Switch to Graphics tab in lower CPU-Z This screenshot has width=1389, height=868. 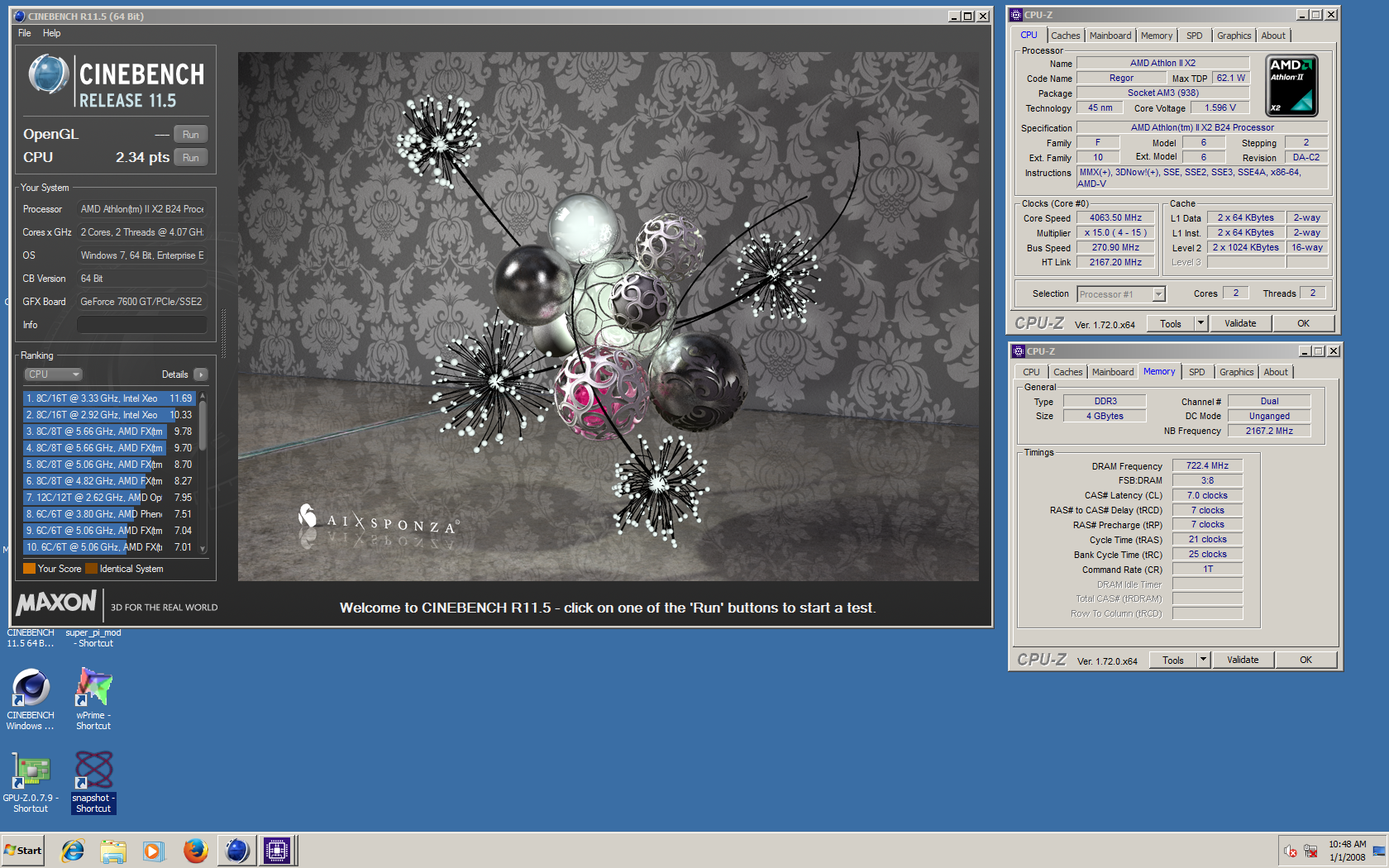point(1237,372)
